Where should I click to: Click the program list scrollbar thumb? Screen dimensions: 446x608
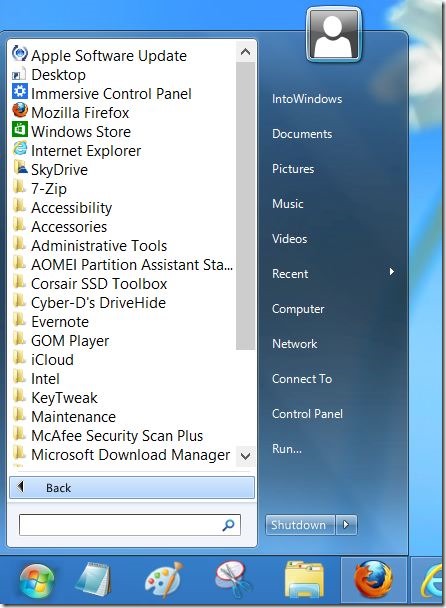click(245, 206)
